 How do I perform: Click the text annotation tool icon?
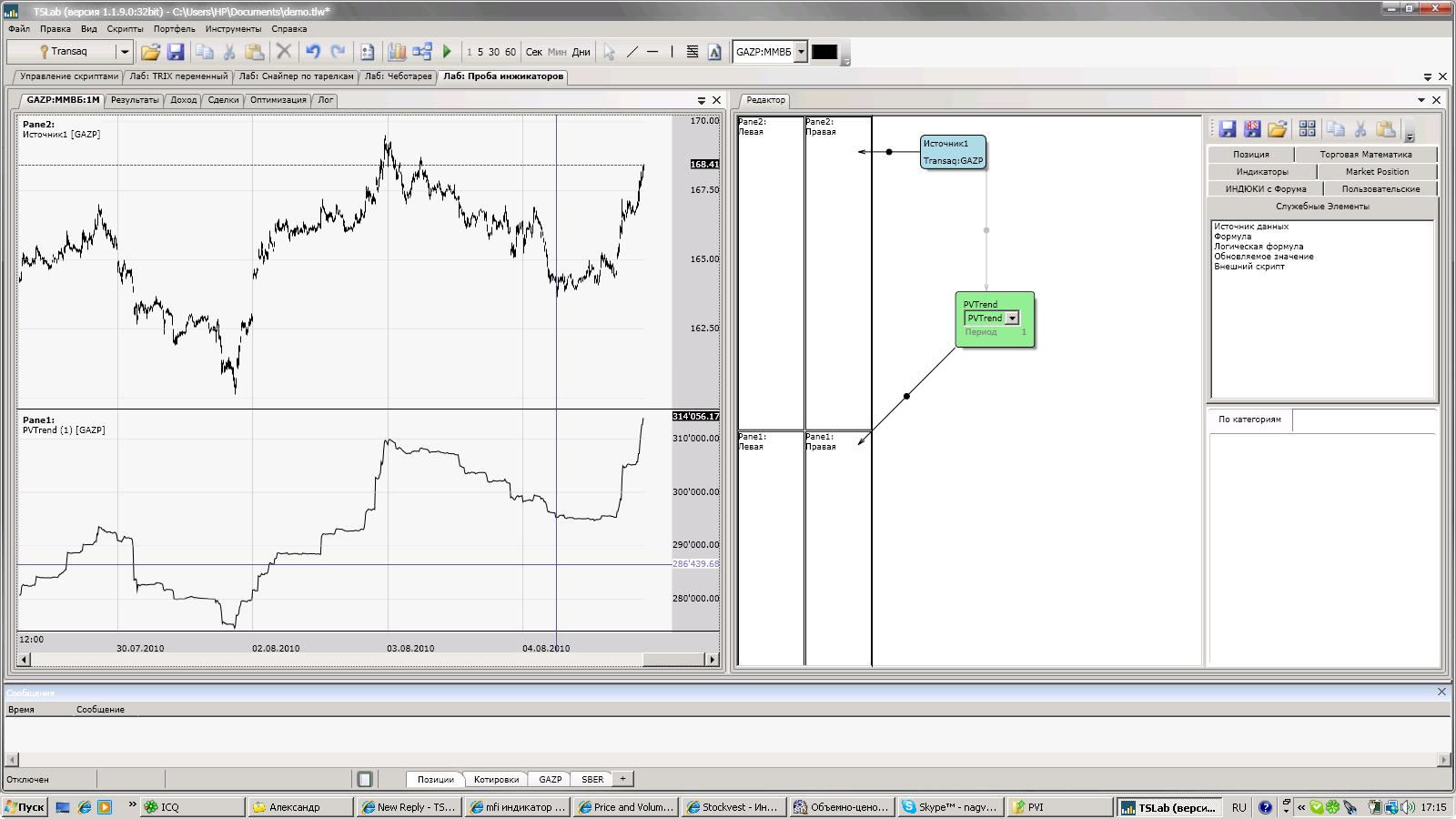coord(714,52)
